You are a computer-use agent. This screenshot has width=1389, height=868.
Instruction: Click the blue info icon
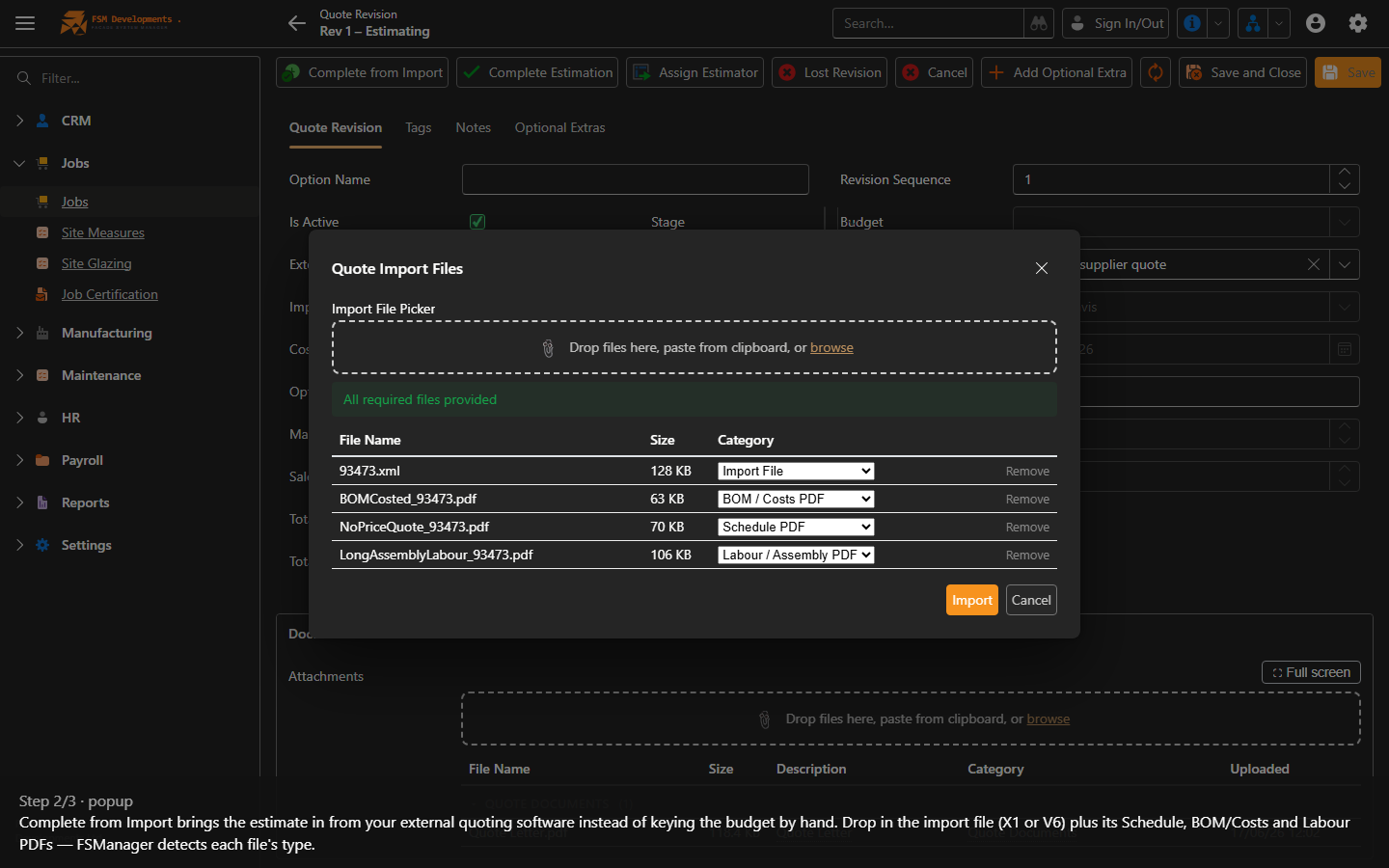(1192, 23)
